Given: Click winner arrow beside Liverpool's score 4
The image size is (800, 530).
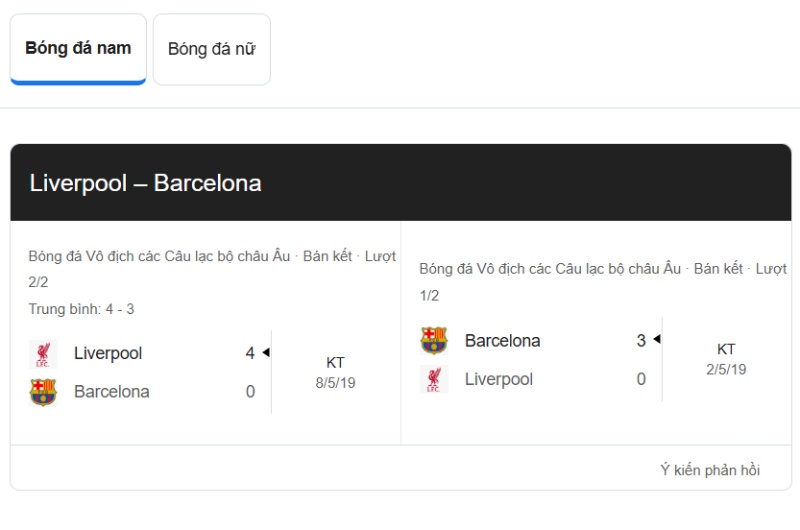Looking at the screenshot, I should pyautogui.click(x=266, y=352).
